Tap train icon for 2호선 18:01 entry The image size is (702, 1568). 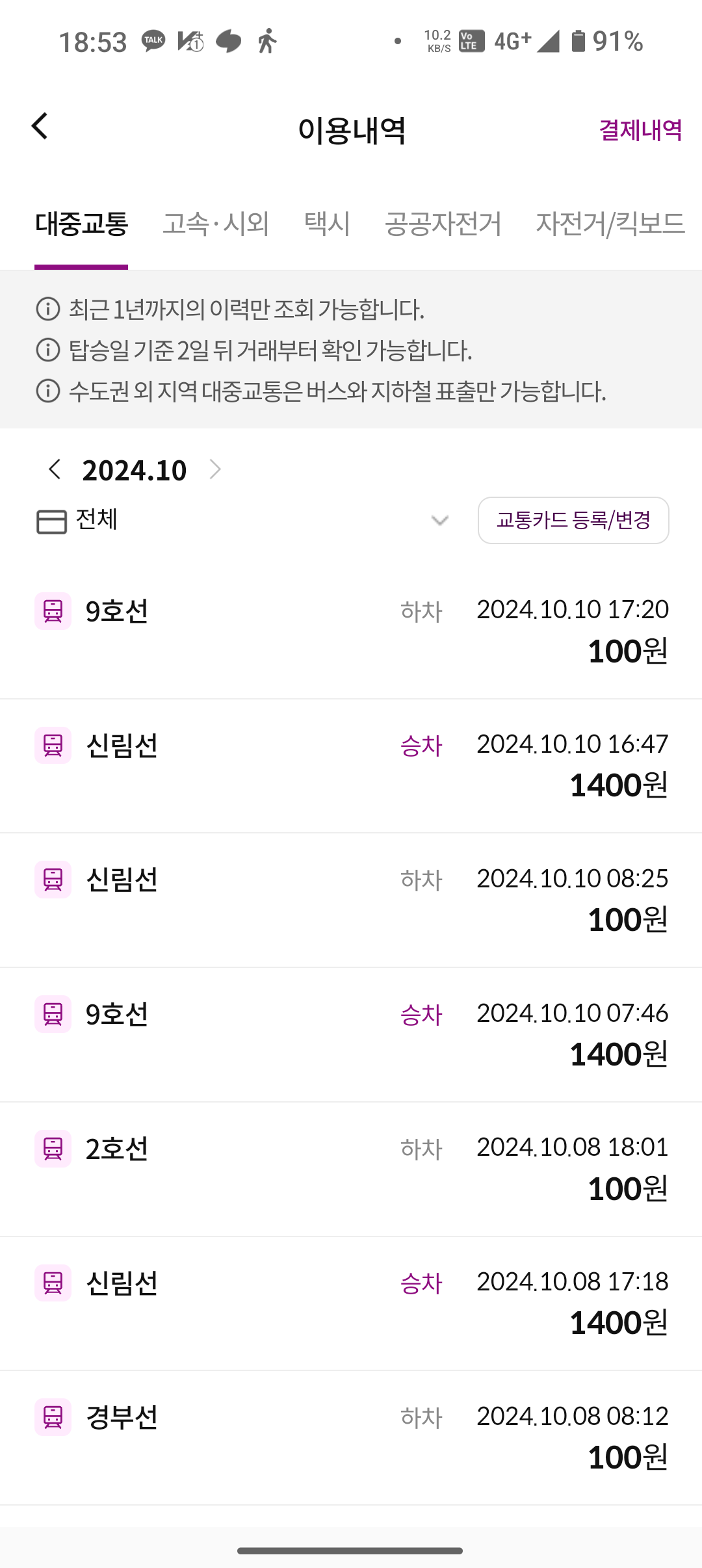tap(53, 1149)
